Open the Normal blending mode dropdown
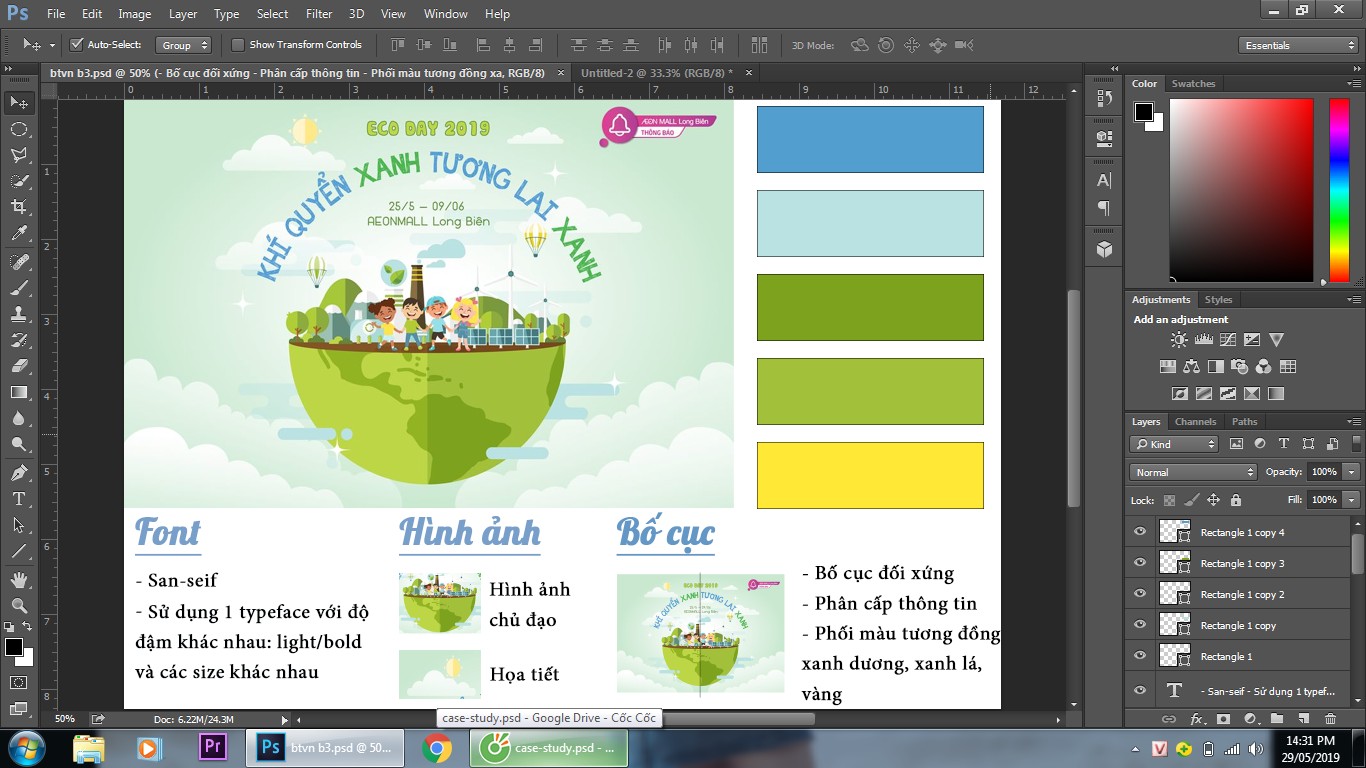This screenshot has height=768, width=1366. click(x=1193, y=472)
